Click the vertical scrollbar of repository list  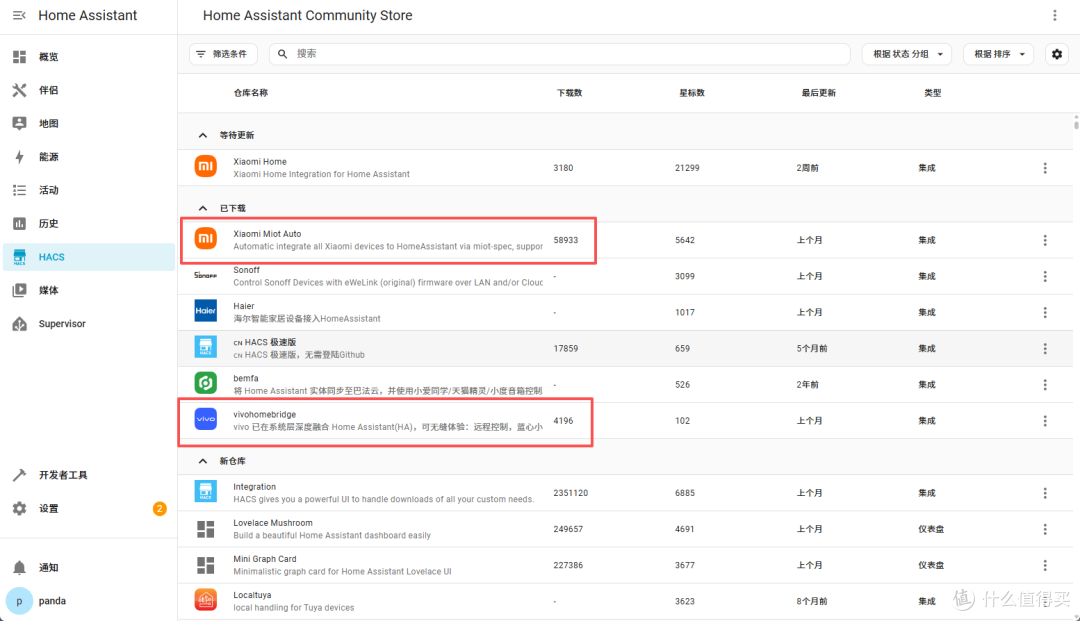coord(1076,123)
